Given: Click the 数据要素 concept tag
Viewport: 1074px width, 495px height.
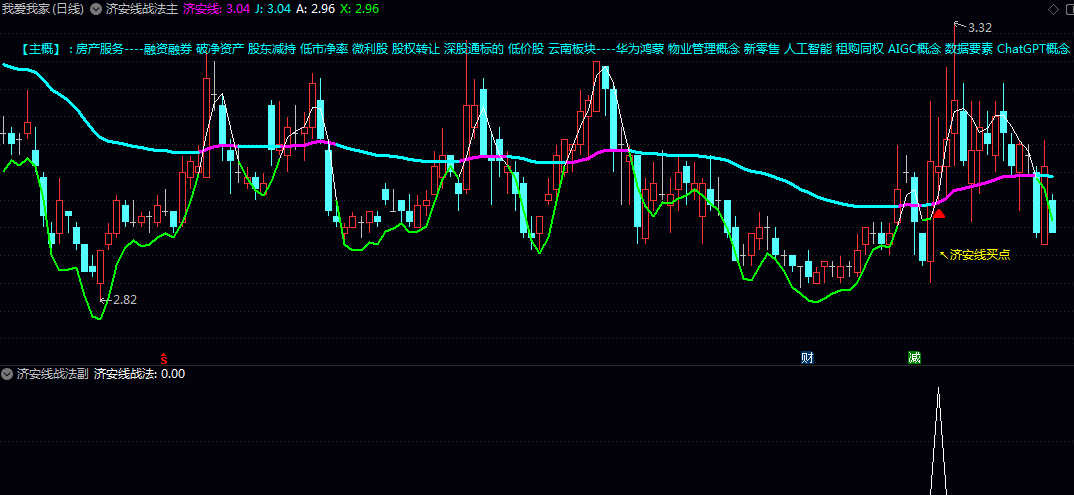Looking at the screenshot, I should [969, 49].
